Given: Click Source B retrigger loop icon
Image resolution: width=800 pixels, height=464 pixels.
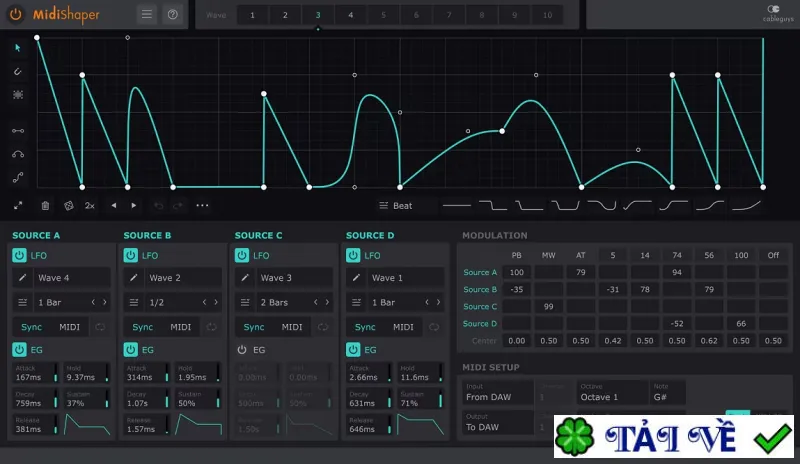Looking at the screenshot, I should coord(211,327).
